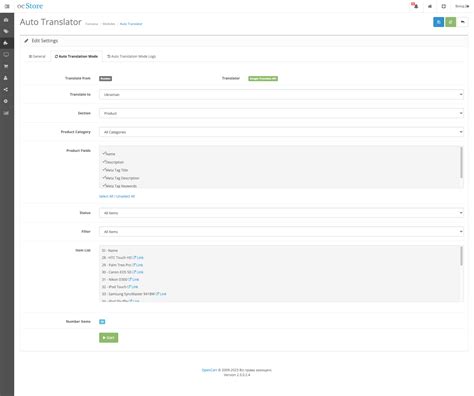The image size is (474, 396).
Task: Open the Link next to Canon EOS 5D
Action: (x=138, y=272)
